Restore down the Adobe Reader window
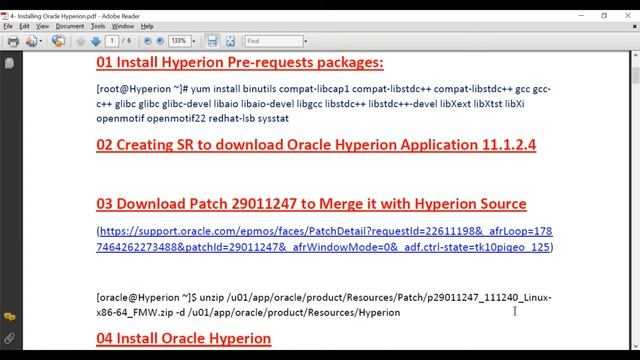 pyautogui.click(x=604, y=16)
